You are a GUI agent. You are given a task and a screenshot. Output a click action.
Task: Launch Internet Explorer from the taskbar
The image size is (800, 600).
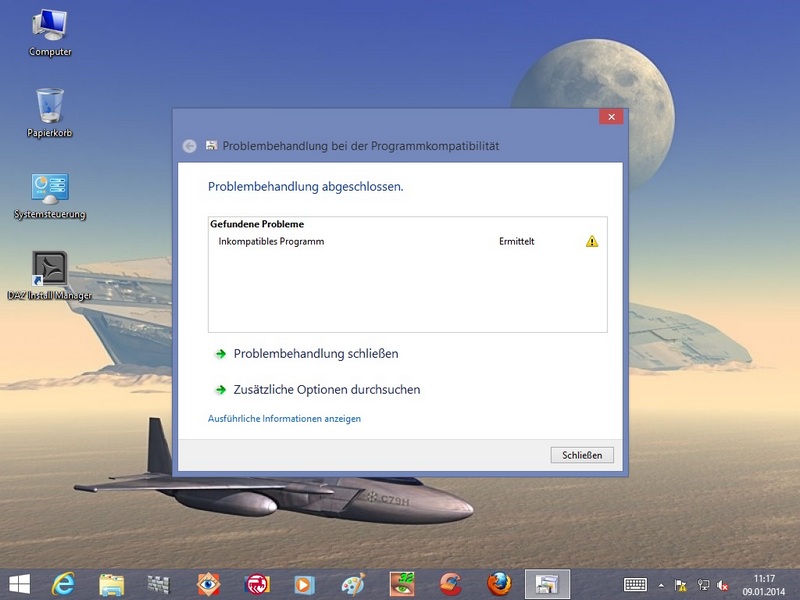(x=63, y=584)
